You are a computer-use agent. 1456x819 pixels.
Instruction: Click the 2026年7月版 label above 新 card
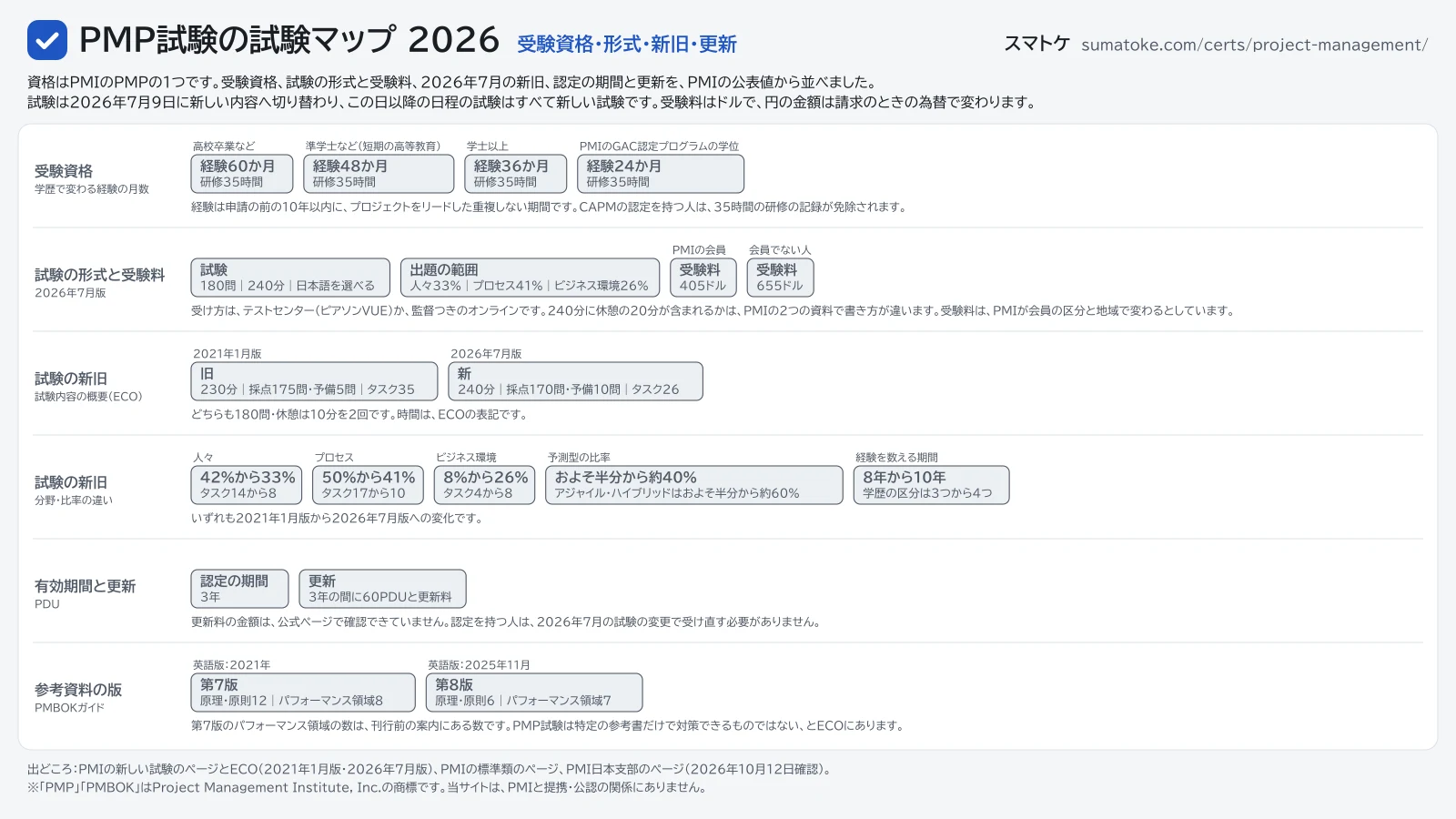point(486,353)
